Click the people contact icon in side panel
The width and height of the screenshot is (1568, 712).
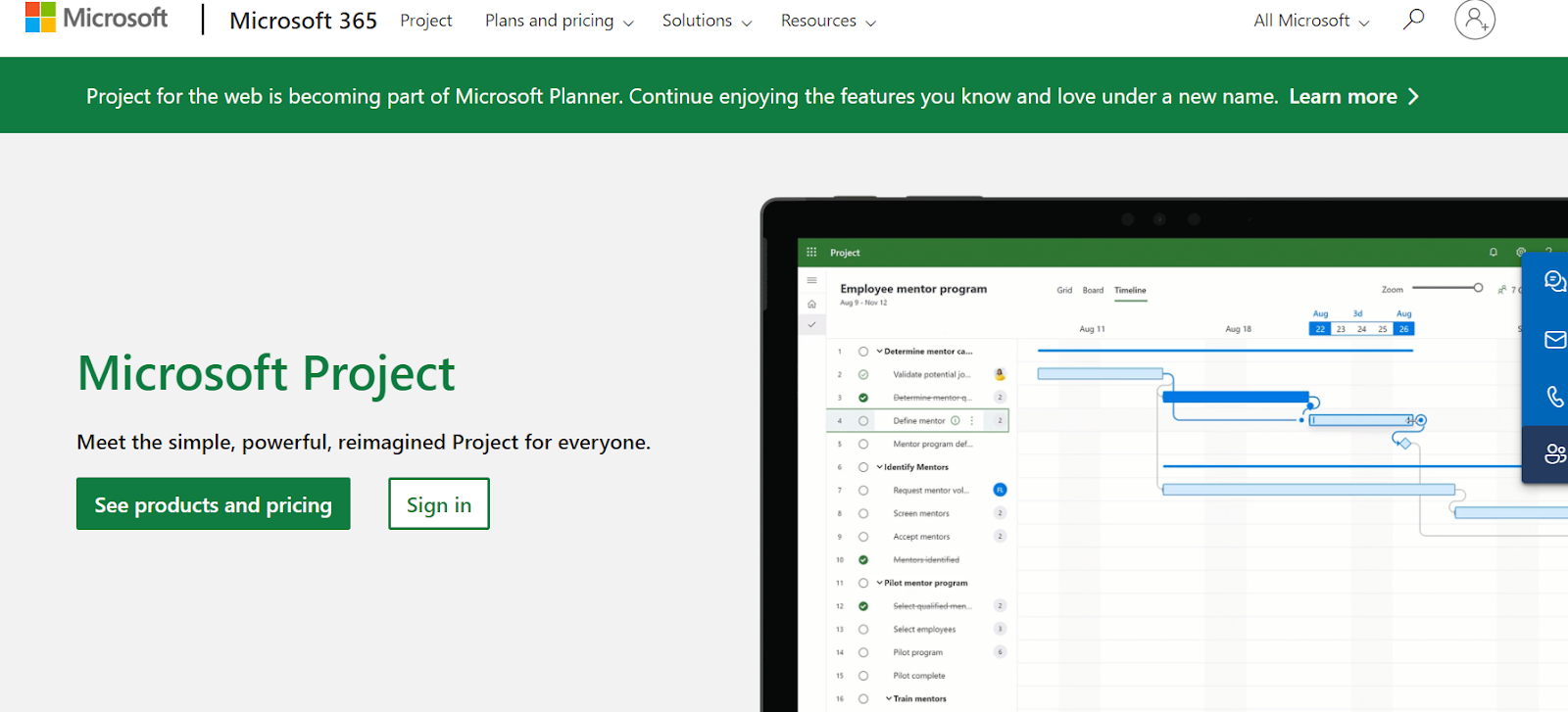tap(1555, 453)
